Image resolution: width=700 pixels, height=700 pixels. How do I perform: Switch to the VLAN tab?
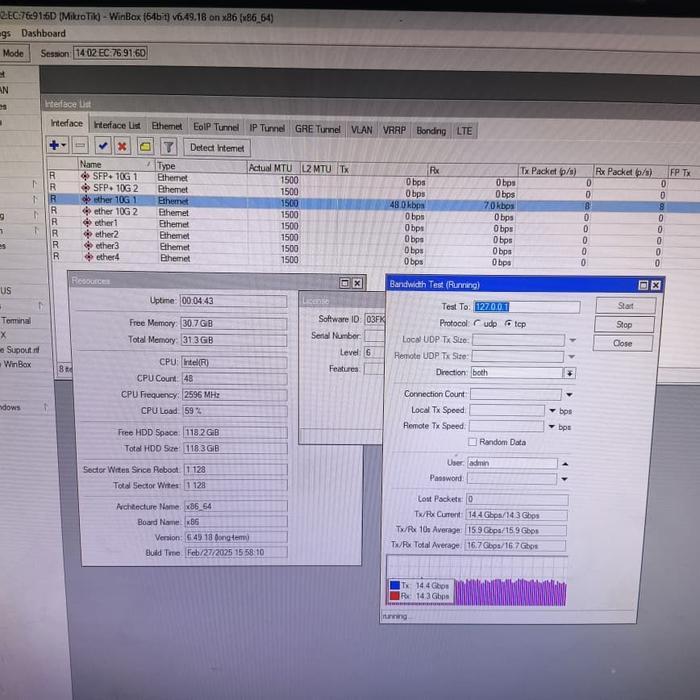[361, 129]
